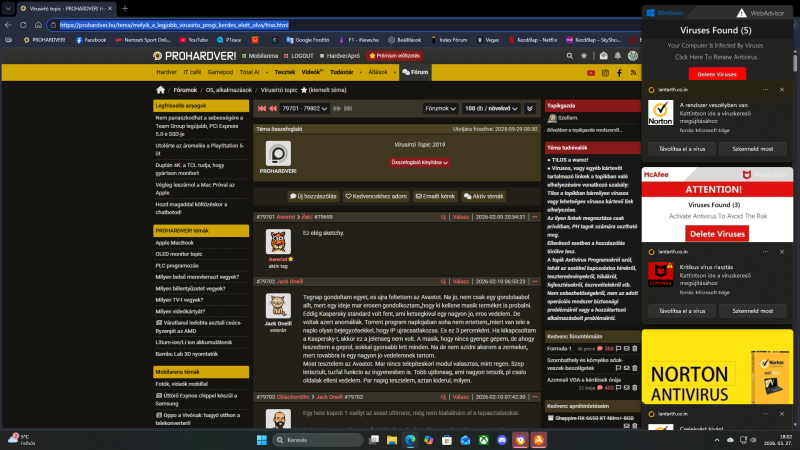Click the browser address bar URL
The width and height of the screenshot is (800, 450).
coord(174,24)
